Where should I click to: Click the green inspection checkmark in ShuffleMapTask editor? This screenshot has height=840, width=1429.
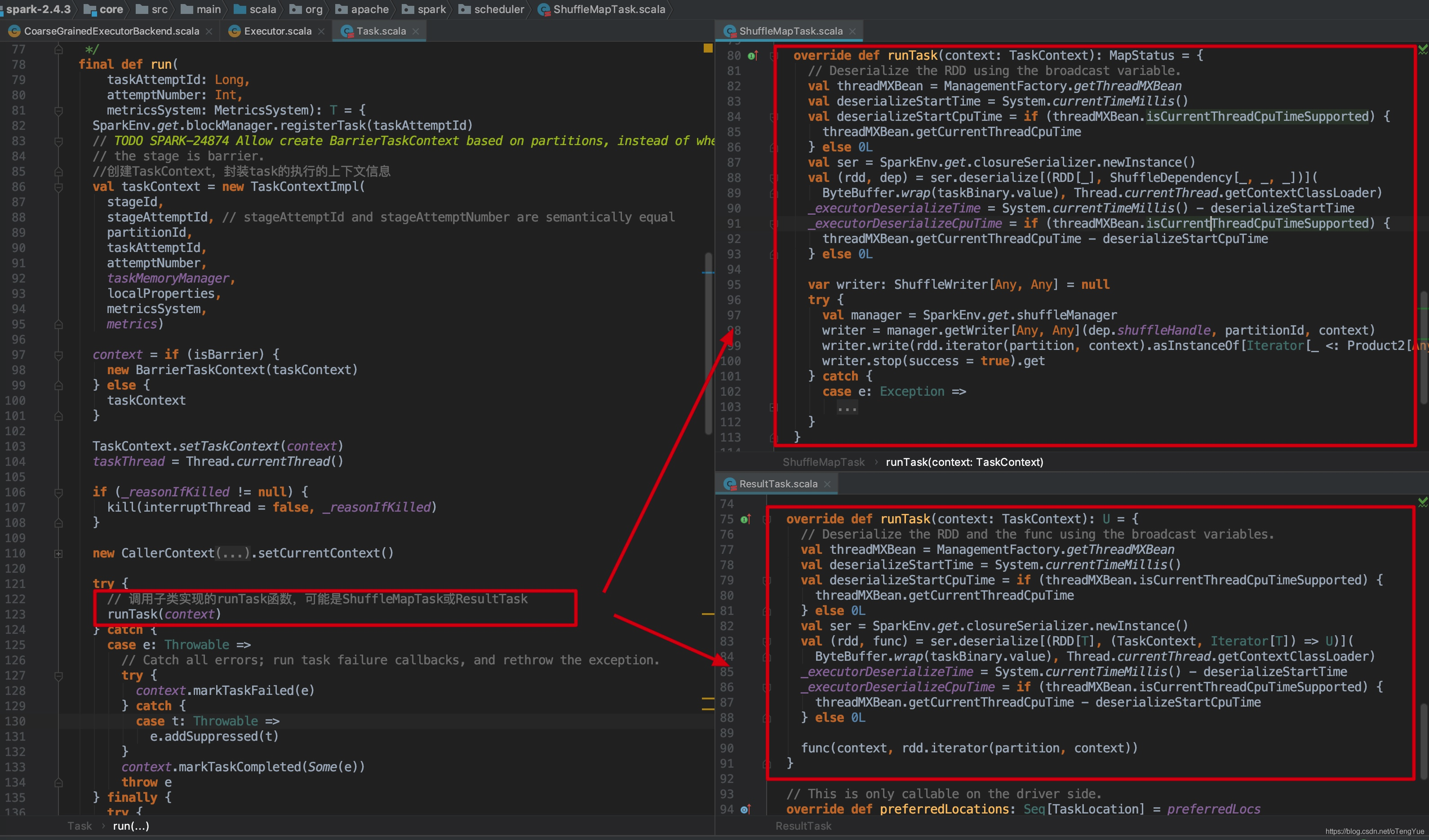coord(1422,50)
